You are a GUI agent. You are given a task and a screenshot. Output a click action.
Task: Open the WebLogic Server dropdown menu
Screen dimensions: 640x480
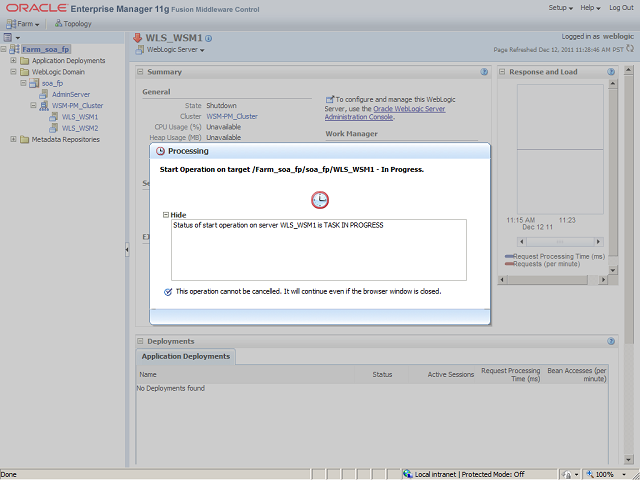click(170, 49)
